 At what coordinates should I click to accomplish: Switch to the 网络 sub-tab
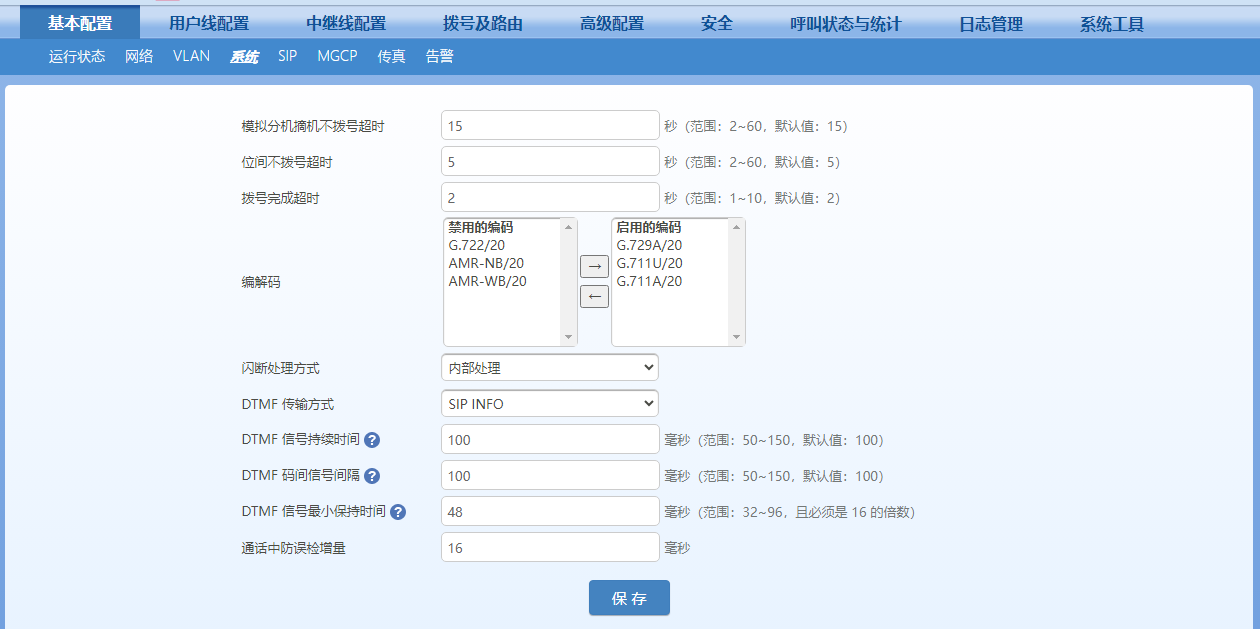pyautogui.click(x=138, y=57)
